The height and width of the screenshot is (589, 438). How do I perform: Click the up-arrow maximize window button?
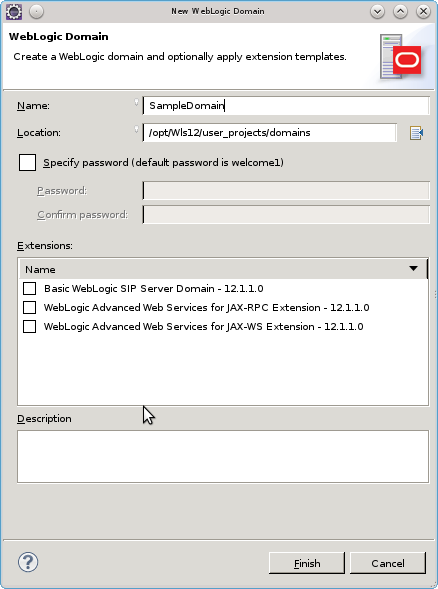[x=400, y=12]
